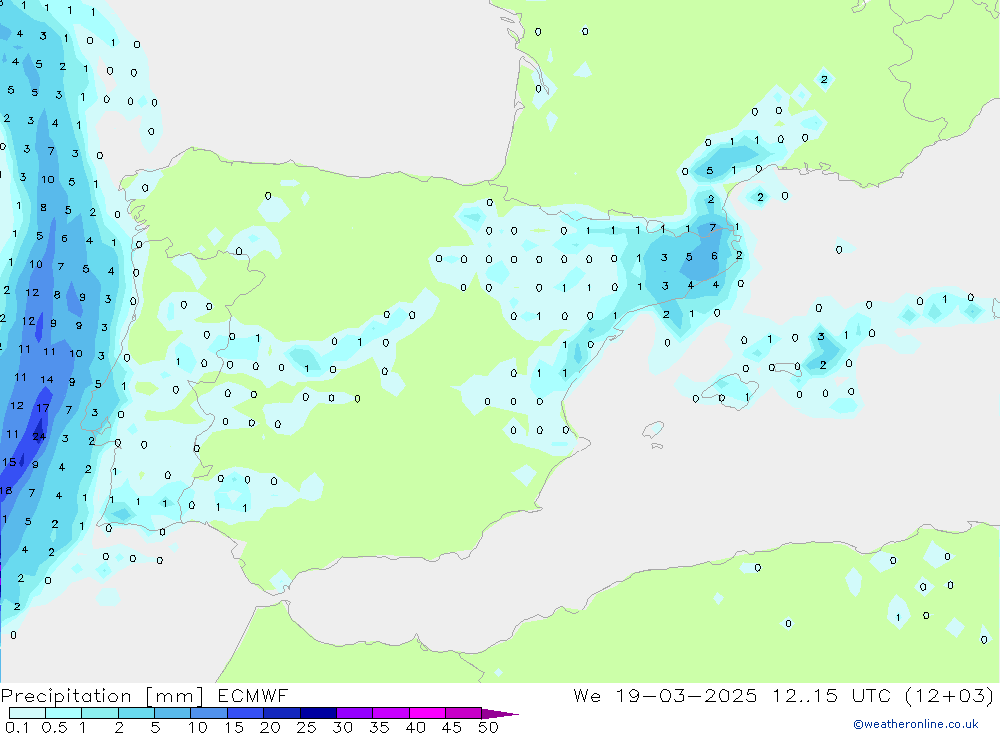The height and width of the screenshot is (733, 1000).
Task: Click the 'ECMWF' model label
Action: click(x=253, y=696)
